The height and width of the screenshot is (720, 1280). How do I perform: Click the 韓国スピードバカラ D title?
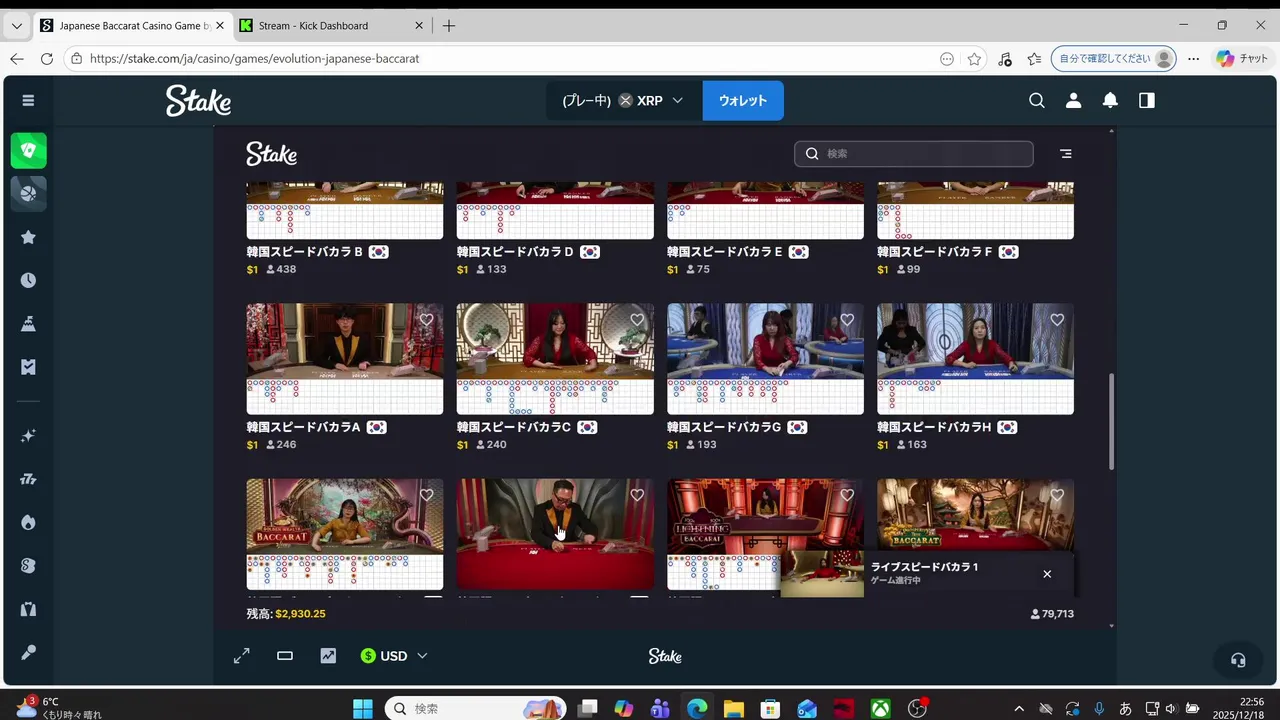click(516, 252)
